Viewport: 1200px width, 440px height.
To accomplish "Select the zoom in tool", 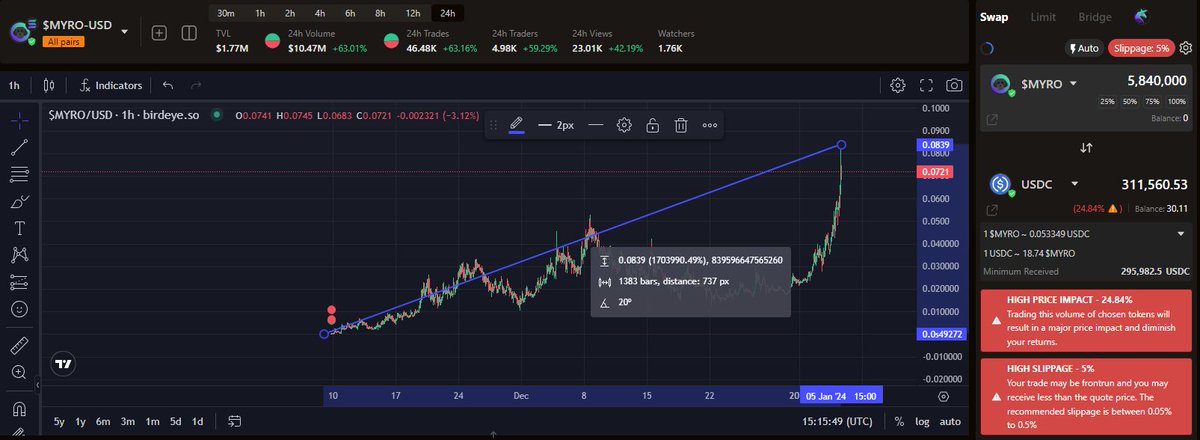I will (19, 373).
